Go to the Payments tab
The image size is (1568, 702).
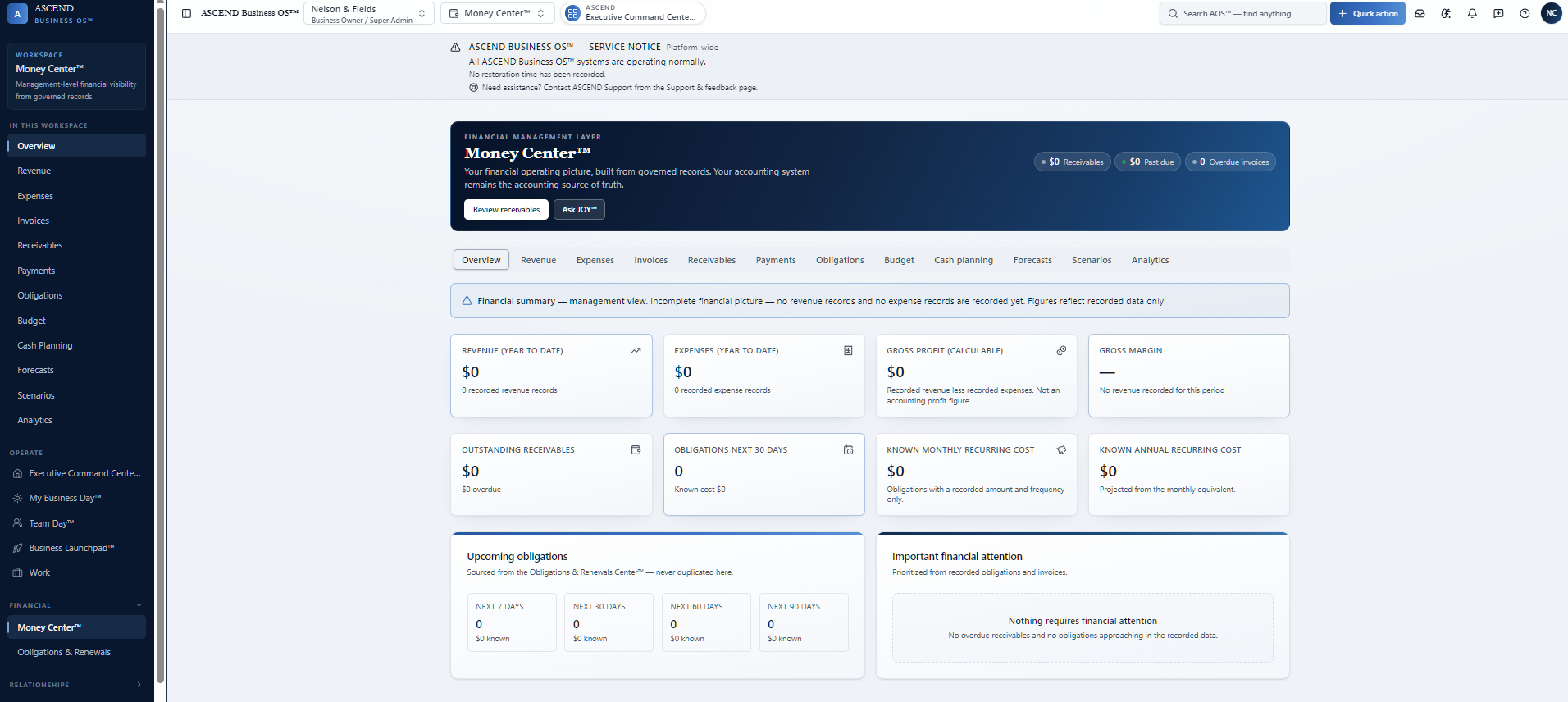(x=776, y=260)
